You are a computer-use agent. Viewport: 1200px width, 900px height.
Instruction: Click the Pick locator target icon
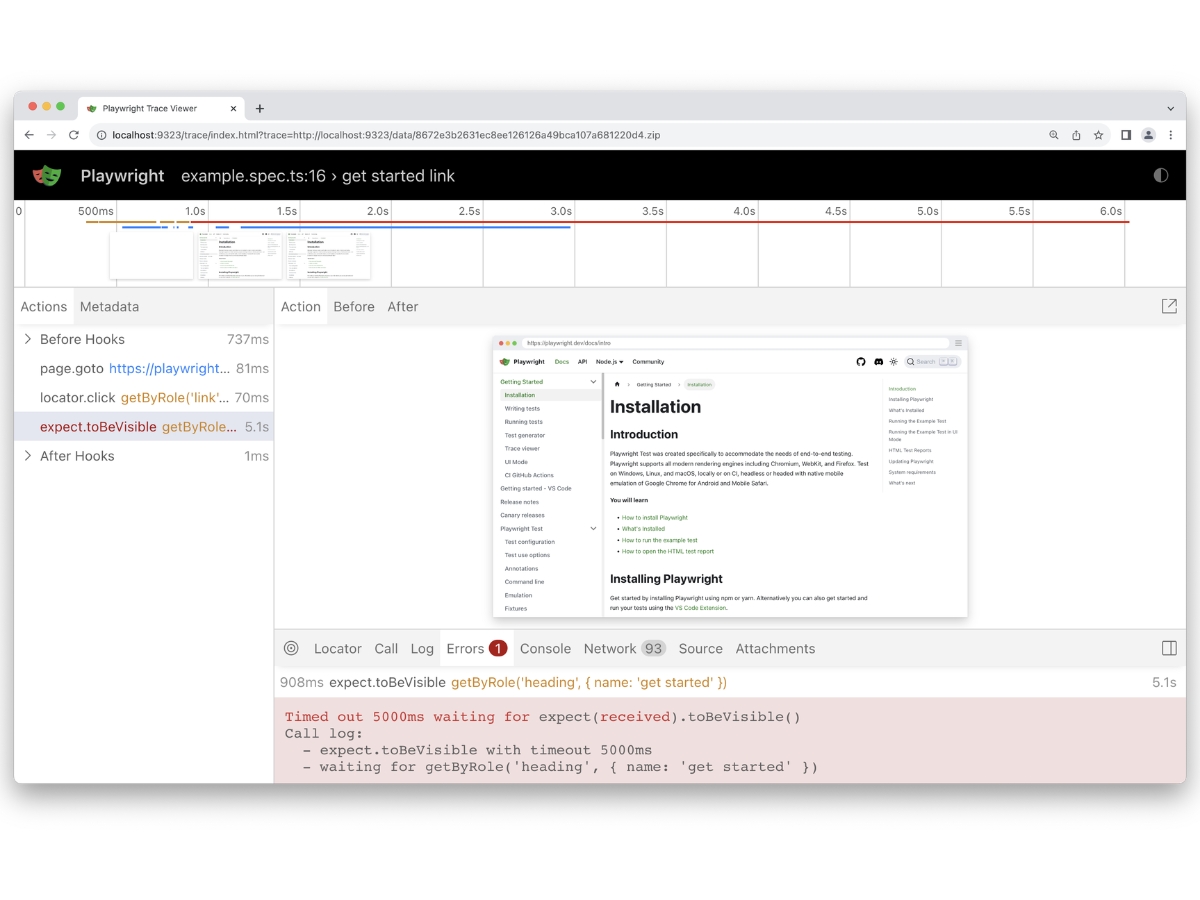291,648
